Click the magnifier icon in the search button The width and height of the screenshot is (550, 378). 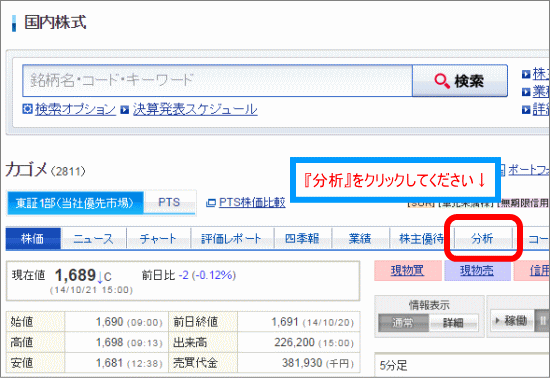click(x=442, y=81)
